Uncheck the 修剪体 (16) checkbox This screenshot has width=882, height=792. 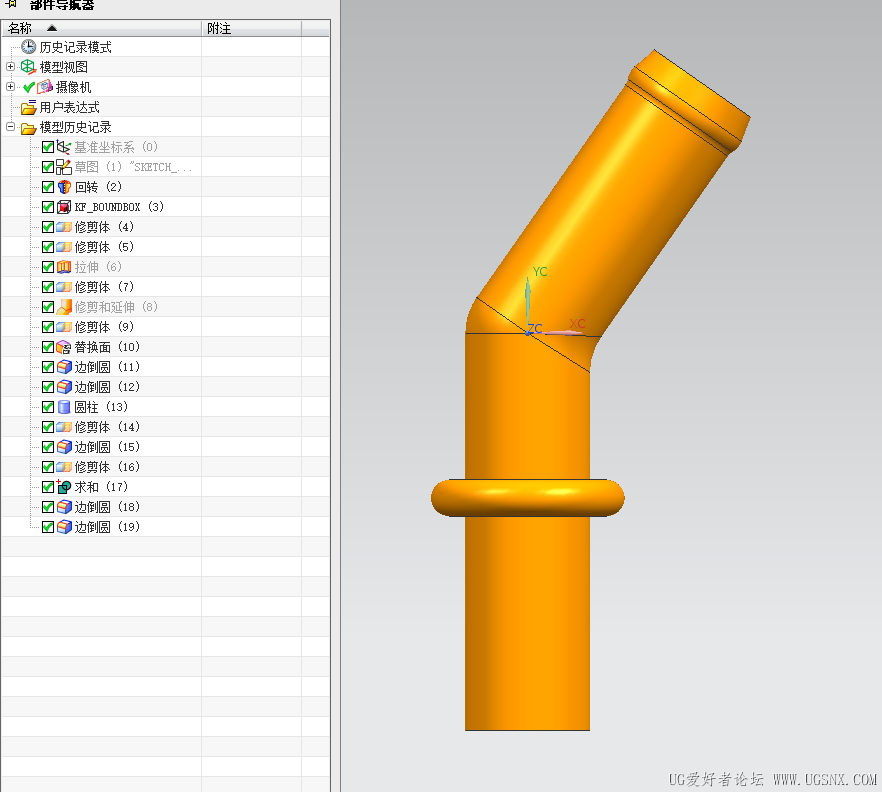point(48,467)
